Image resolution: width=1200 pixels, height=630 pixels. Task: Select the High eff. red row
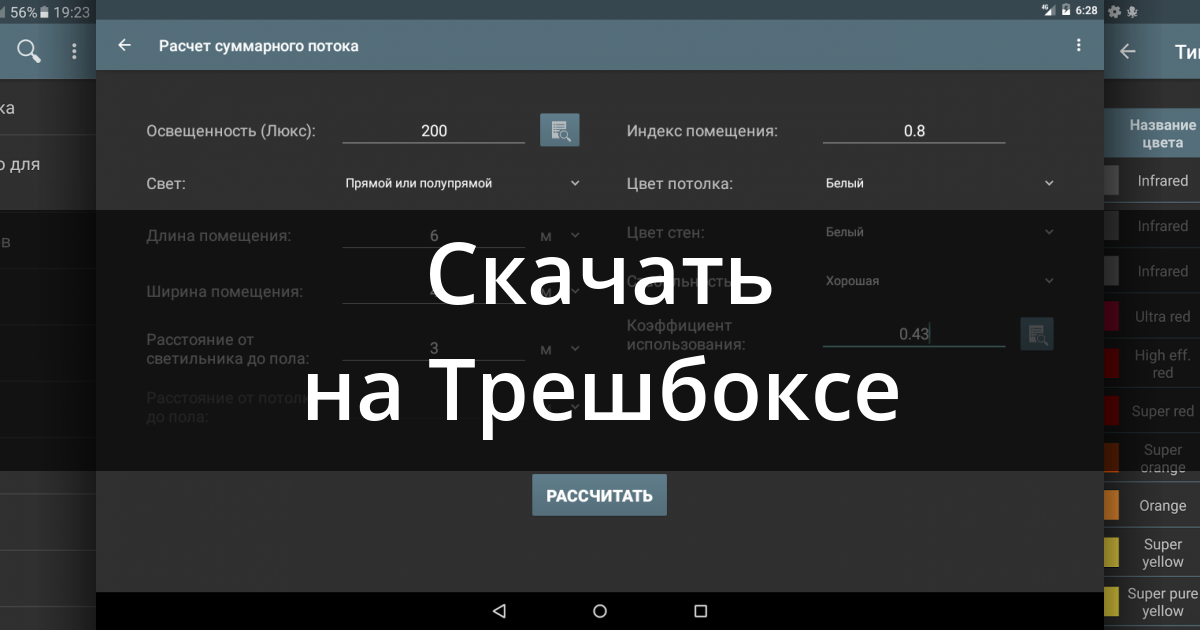pyautogui.click(x=1152, y=364)
